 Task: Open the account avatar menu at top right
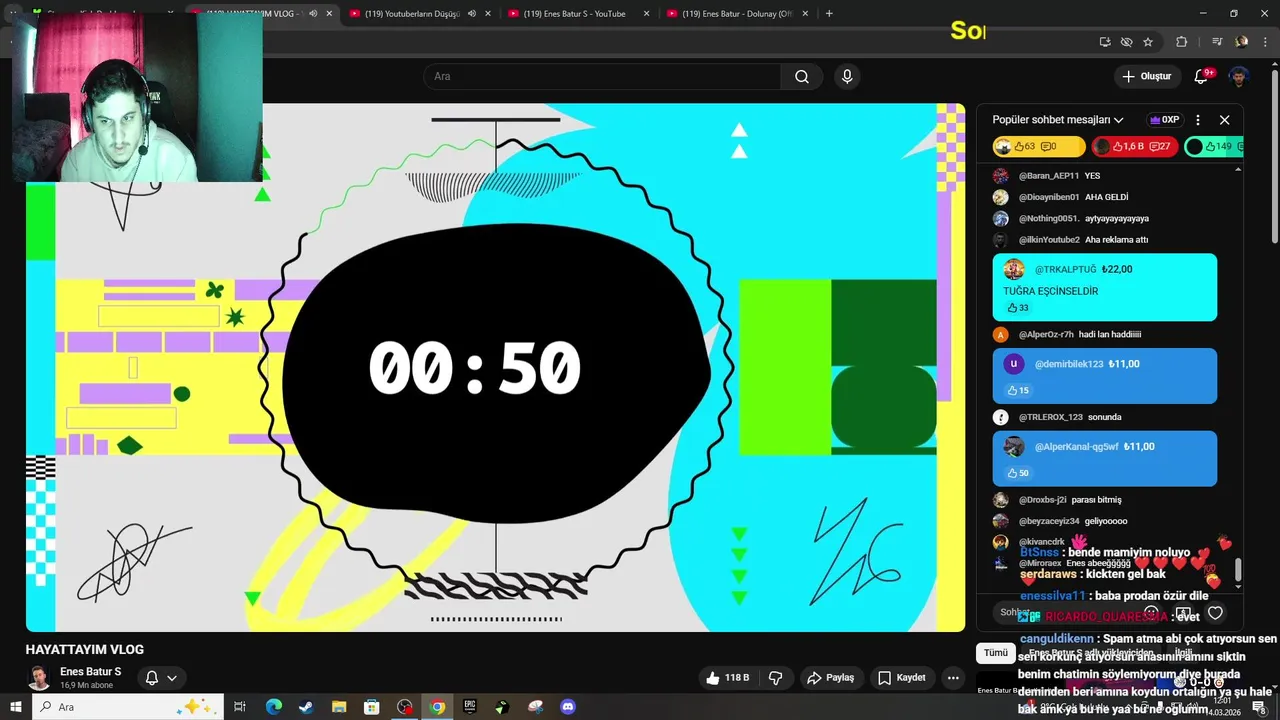1239,77
